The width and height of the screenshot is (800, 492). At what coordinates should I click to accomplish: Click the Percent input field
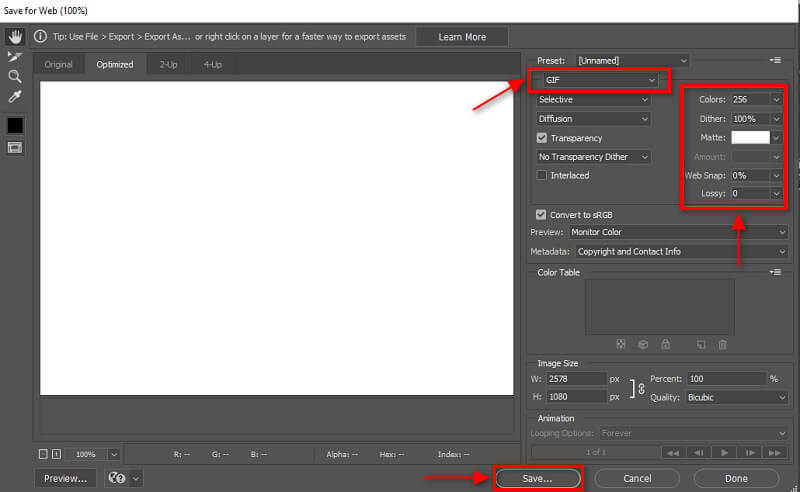click(727, 379)
